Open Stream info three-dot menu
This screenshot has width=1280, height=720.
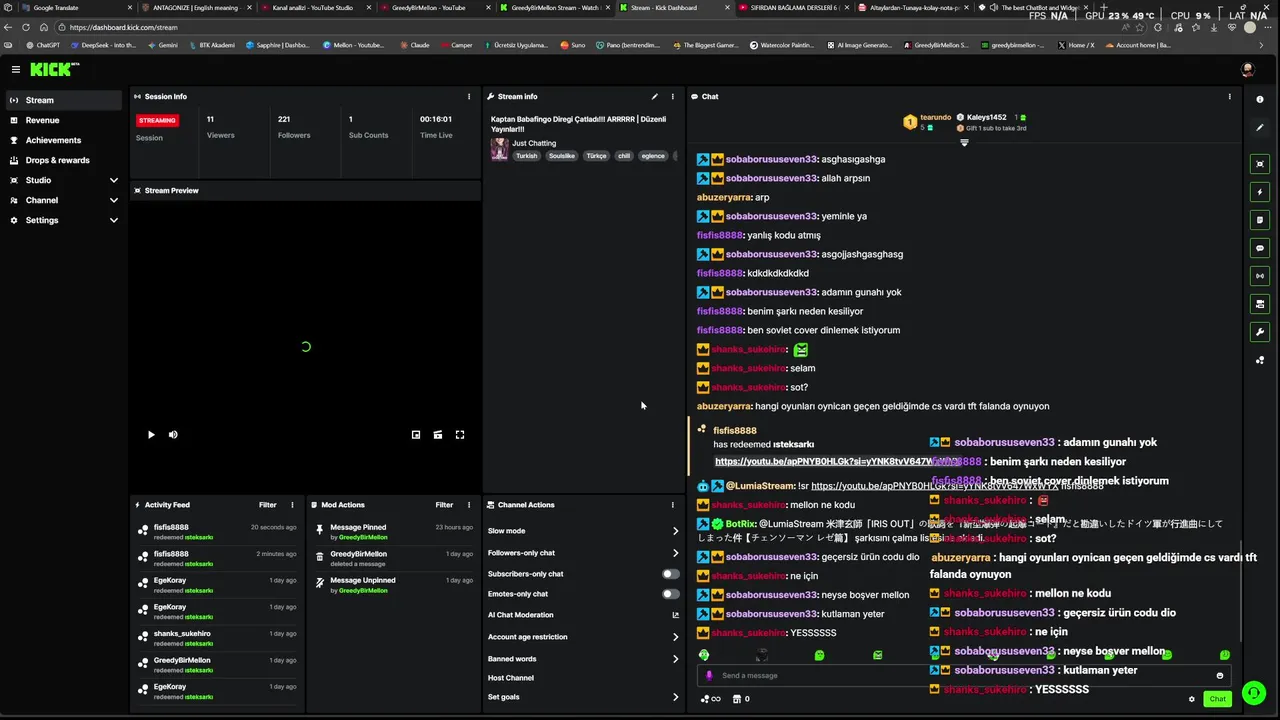(673, 97)
